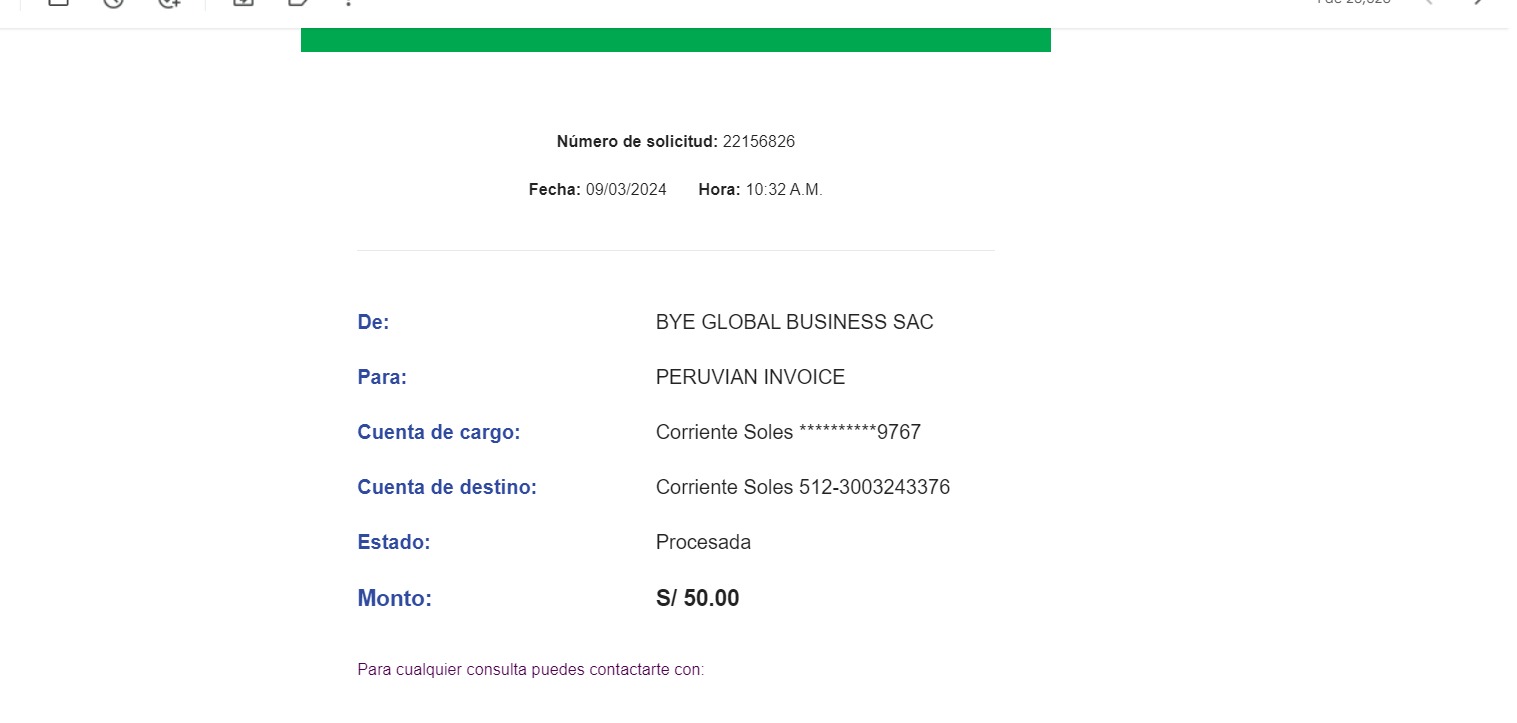This screenshot has width=1517, height=723.
Task: Click the time 10:32 A.M.
Action: point(784,190)
